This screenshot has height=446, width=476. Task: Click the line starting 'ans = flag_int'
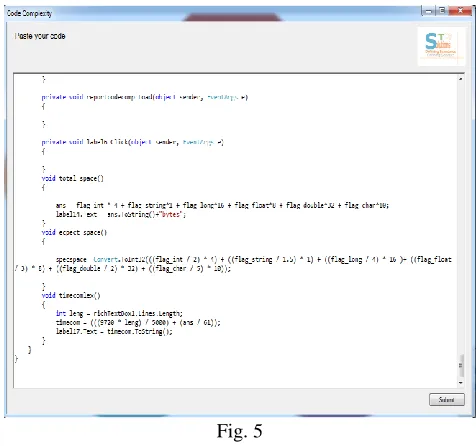point(222,205)
